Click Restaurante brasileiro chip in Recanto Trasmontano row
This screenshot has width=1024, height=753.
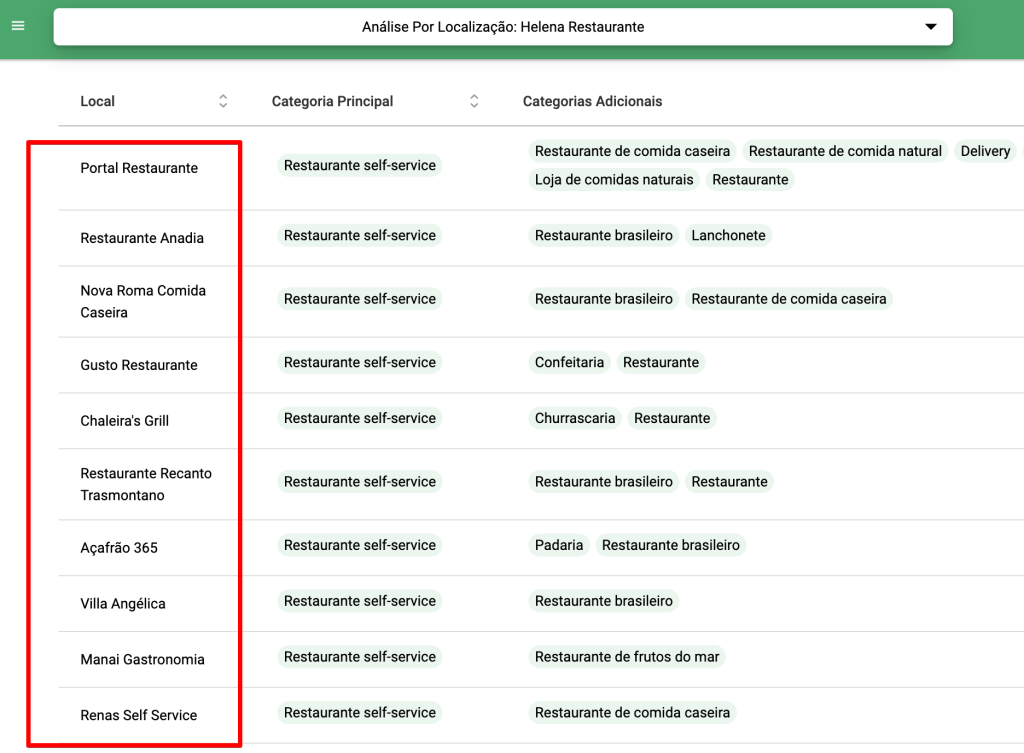(x=603, y=481)
